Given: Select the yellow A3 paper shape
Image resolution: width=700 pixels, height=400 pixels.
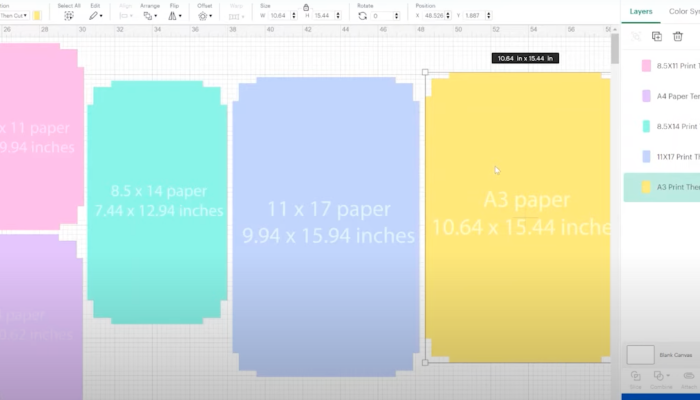Looking at the screenshot, I should [518, 217].
